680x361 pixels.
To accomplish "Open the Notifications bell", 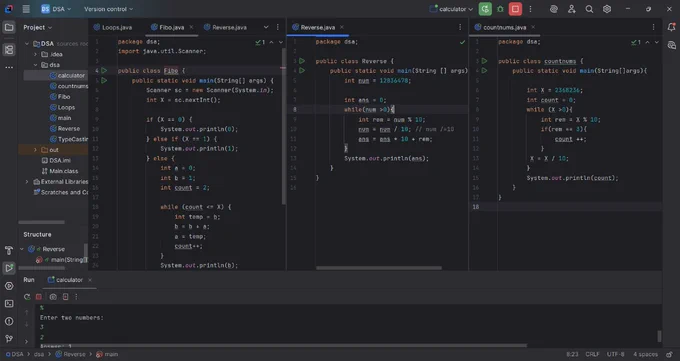I will click(671, 27).
